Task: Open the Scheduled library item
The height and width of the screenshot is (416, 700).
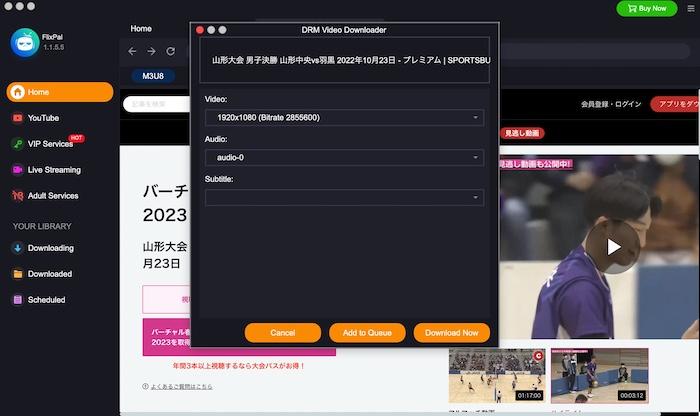Action: (46, 300)
